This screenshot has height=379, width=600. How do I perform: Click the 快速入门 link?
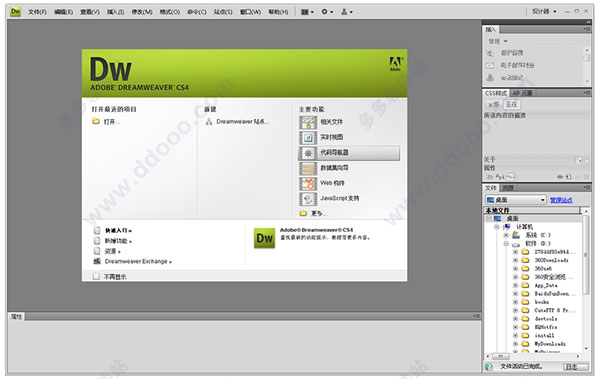[118, 230]
